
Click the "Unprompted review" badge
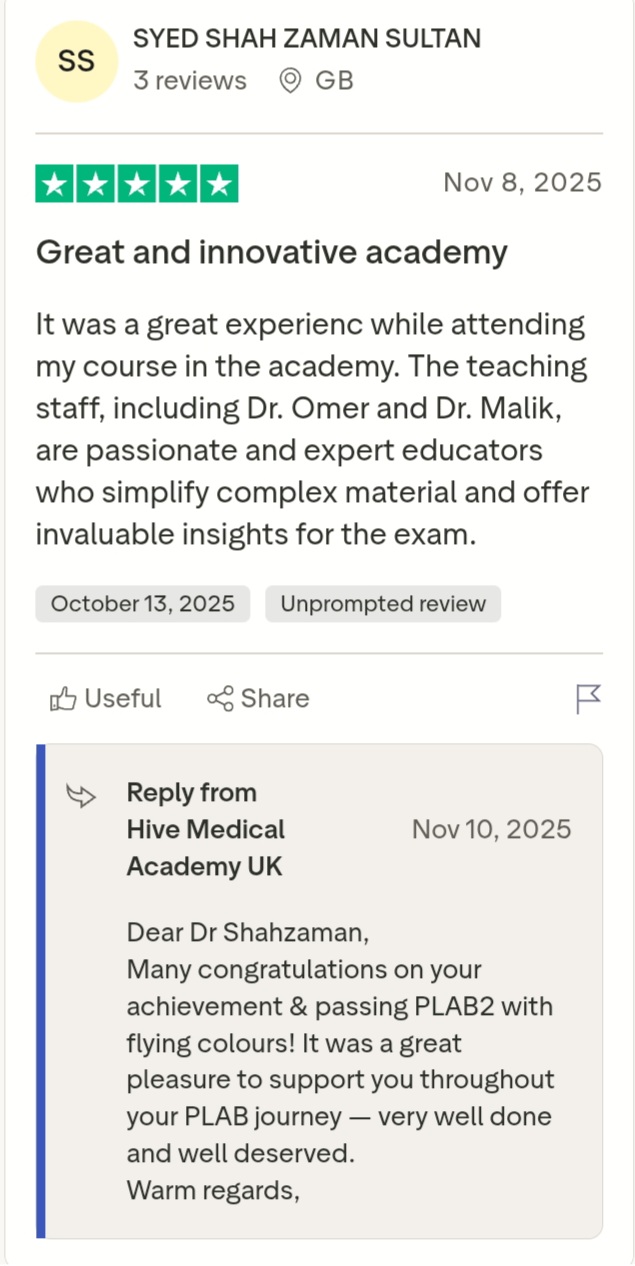click(x=383, y=604)
